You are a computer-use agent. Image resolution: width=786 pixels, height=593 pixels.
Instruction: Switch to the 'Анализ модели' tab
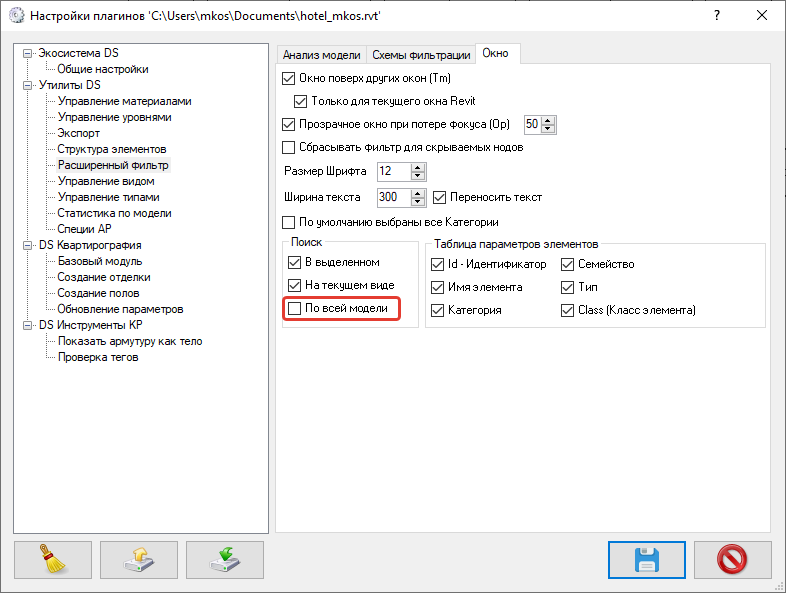coord(321,55)
